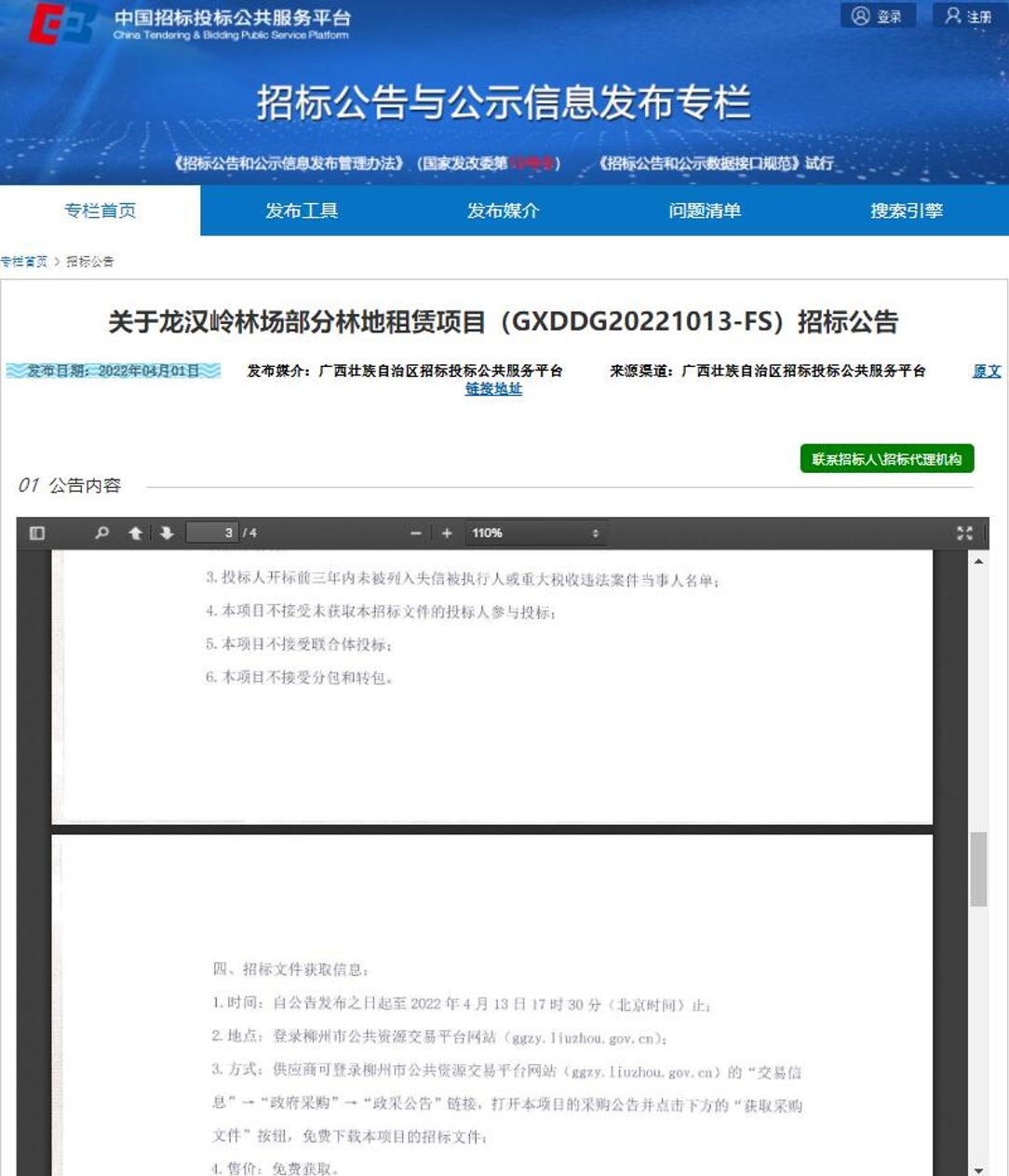Enter presentation fullscreen mode icon

tap(964, 533)
